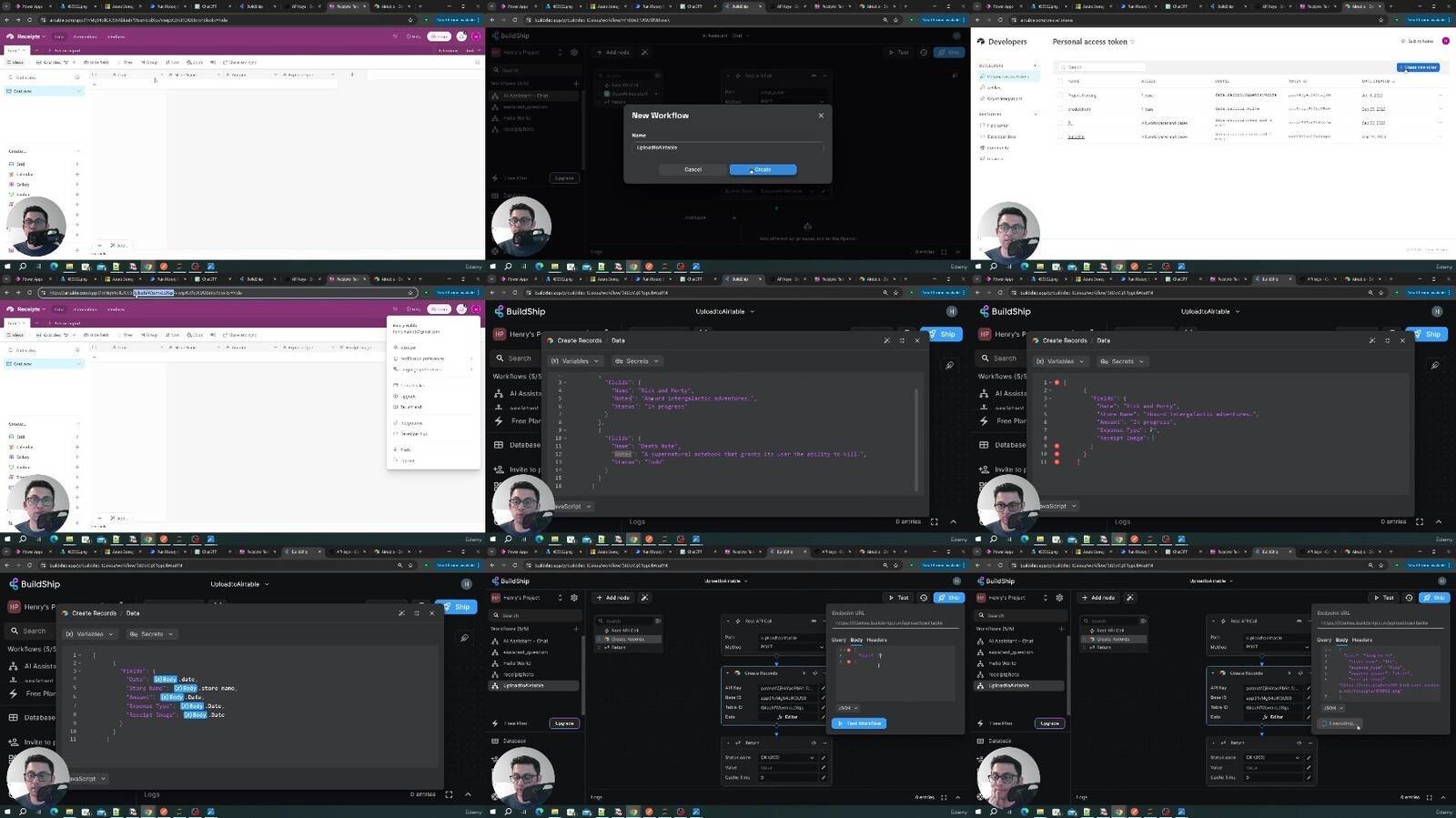Click magic wand icon in editor containing Body chips
Screen dimensions: 1456x818
(x=401, y=613)
